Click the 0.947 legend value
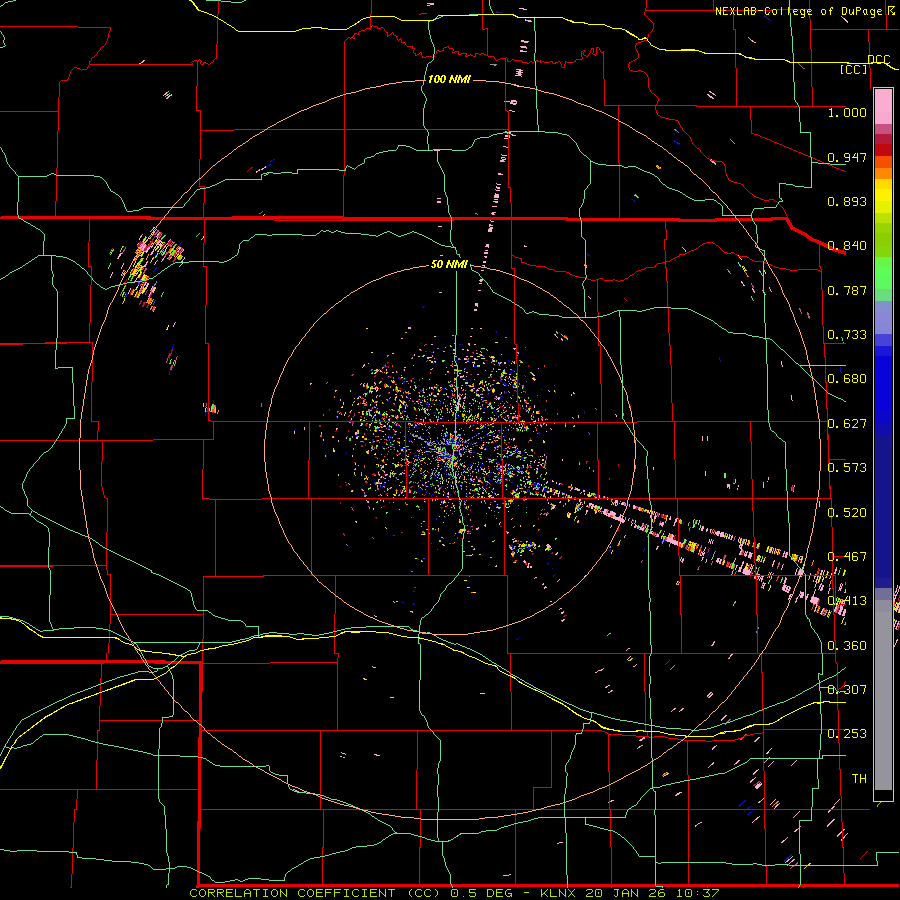The height and width of the screenshot is (900, 900). coord(847,157)
